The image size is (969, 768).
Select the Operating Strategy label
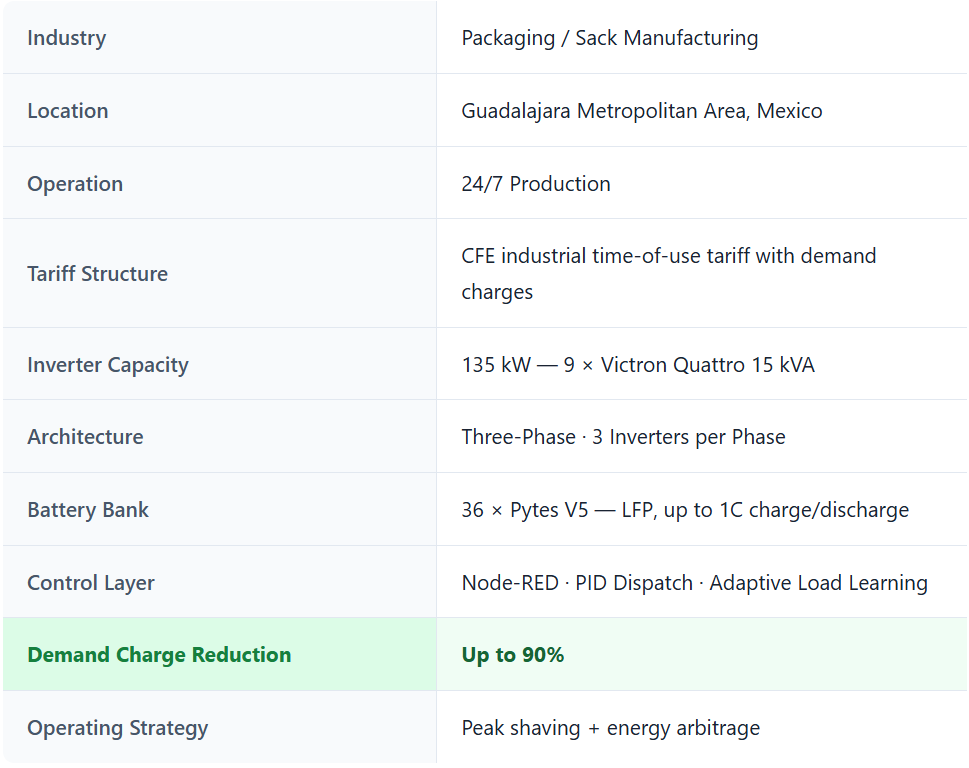tap(118, 728)
